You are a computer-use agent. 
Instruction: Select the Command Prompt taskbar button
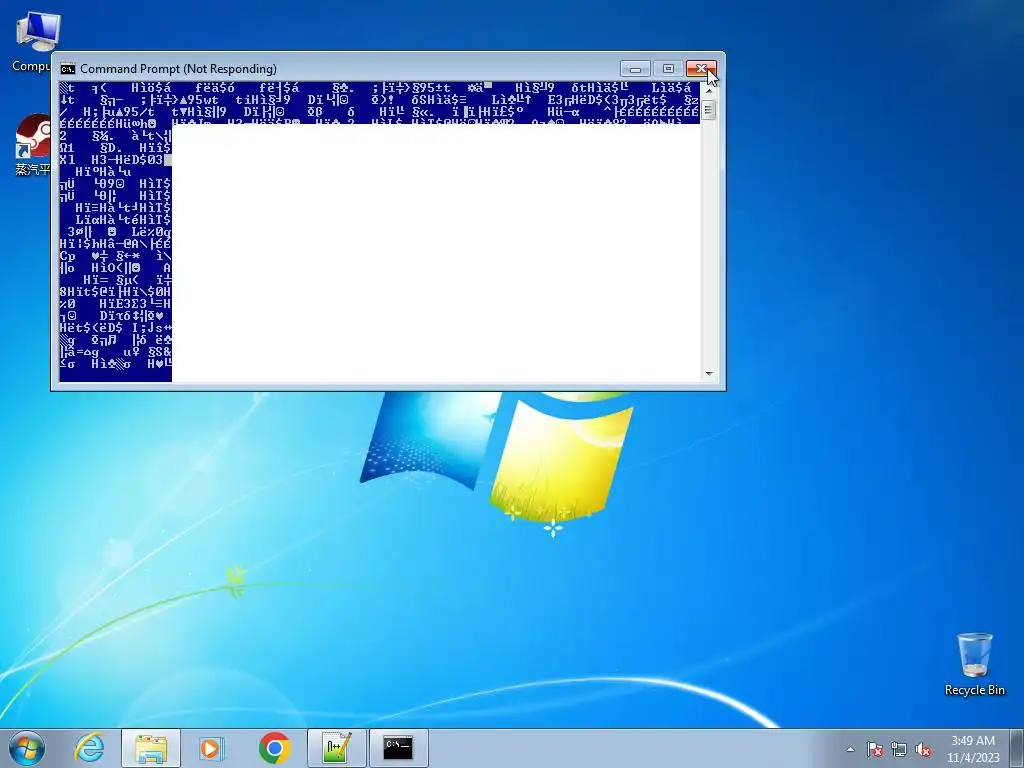398,748
